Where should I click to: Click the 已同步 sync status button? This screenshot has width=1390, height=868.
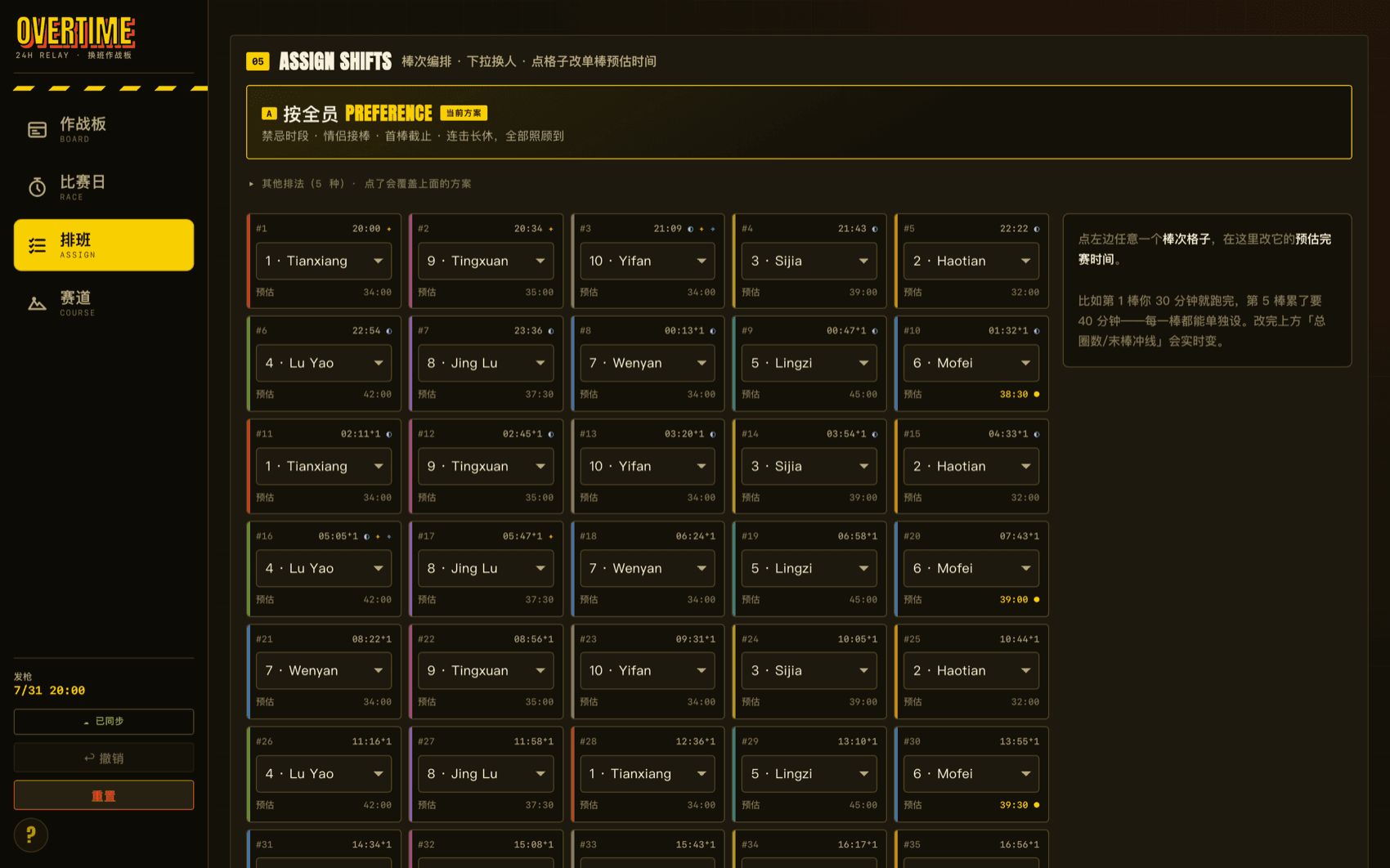pos(104,722)
